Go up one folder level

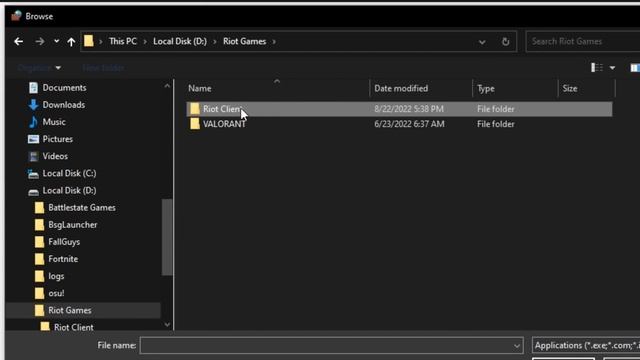point(71,42)
